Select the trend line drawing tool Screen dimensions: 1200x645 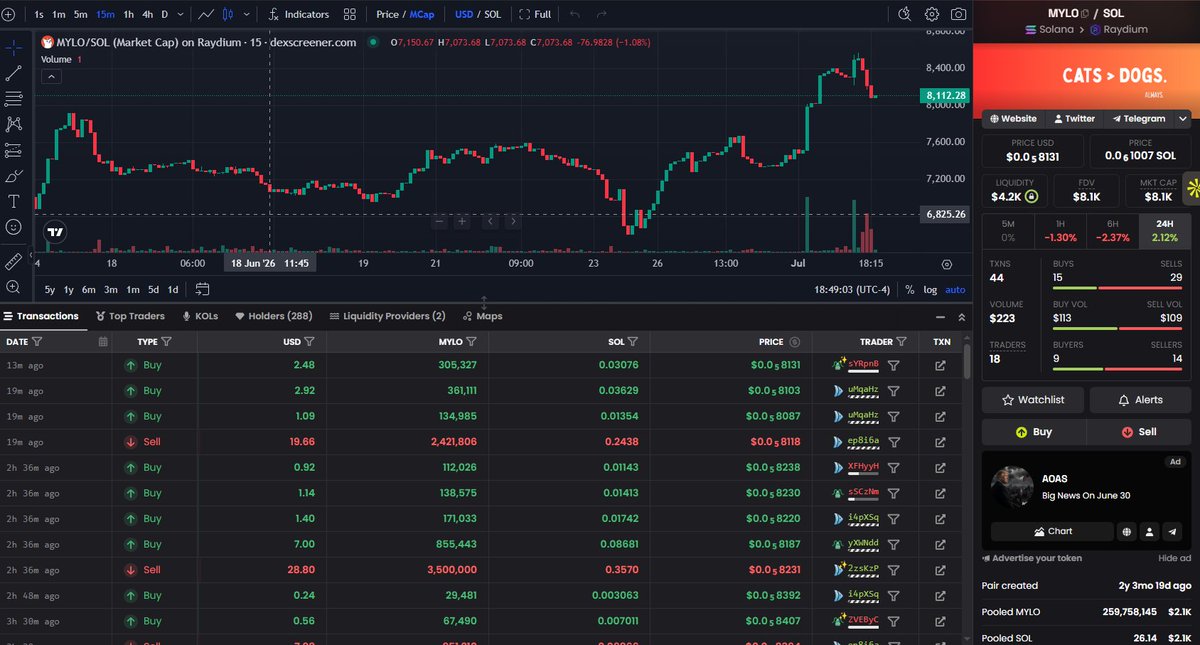click(x=14, y=73)
